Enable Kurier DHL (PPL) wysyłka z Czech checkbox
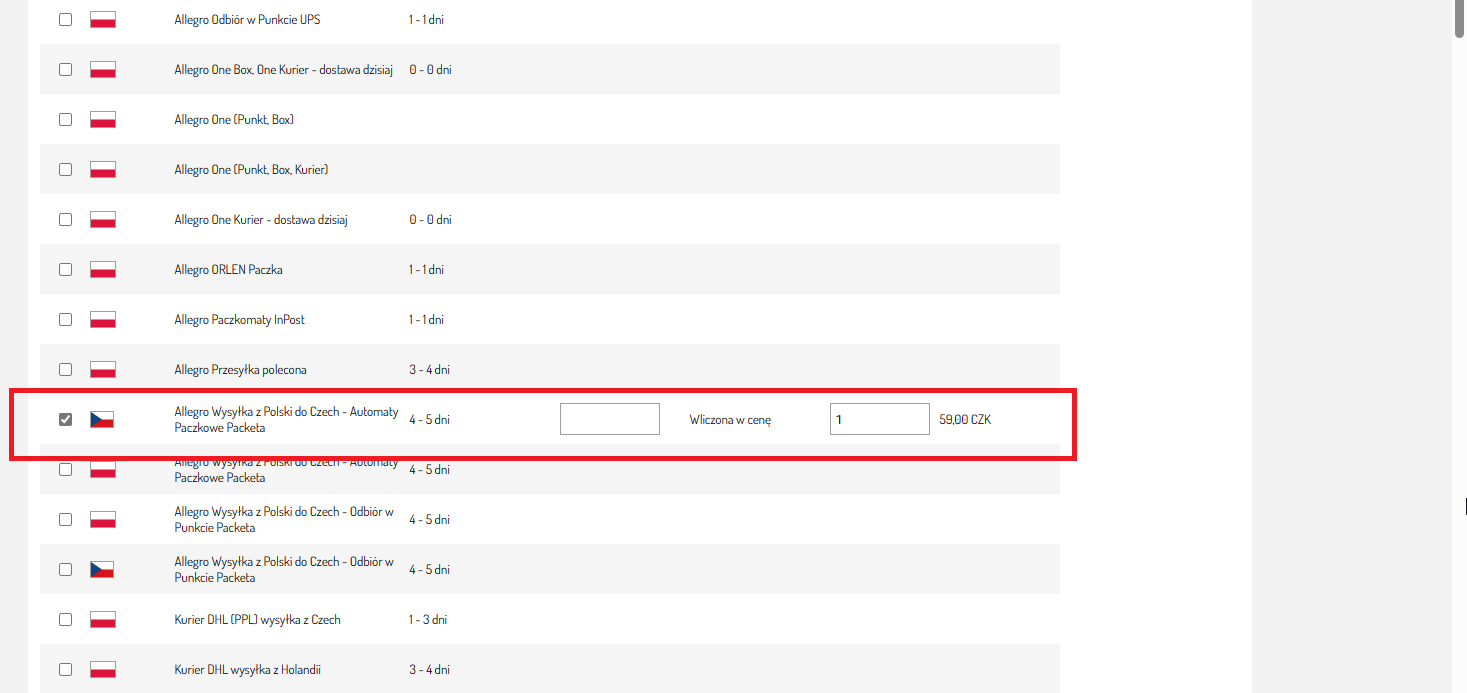The width and height of the screenshot is (1467, 693). (x=65, y=619)
